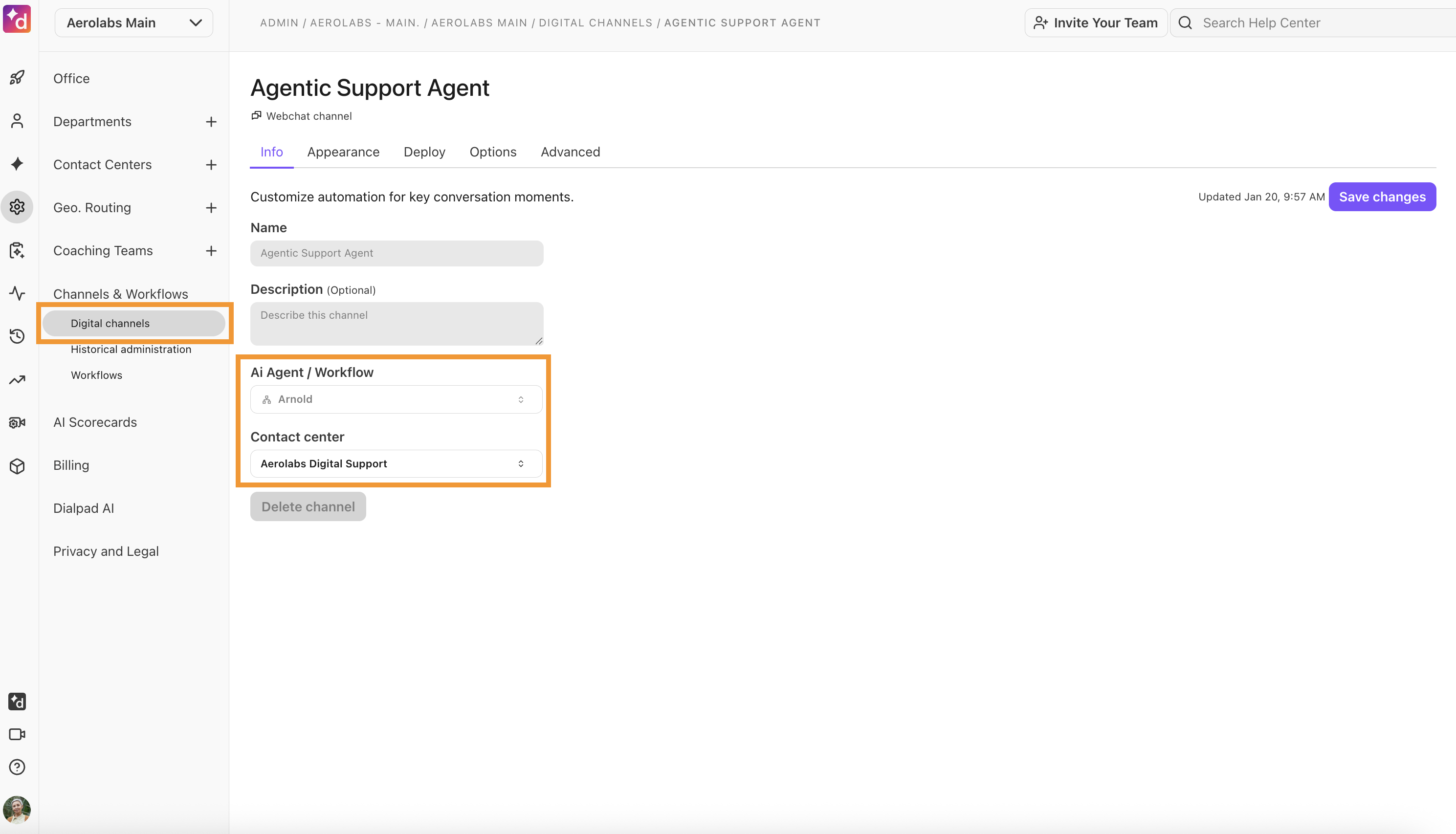Image resolution: width=1456 pixels, height=834 pixels.
Task: Open Billing settings
Action: tap(71, 465)
